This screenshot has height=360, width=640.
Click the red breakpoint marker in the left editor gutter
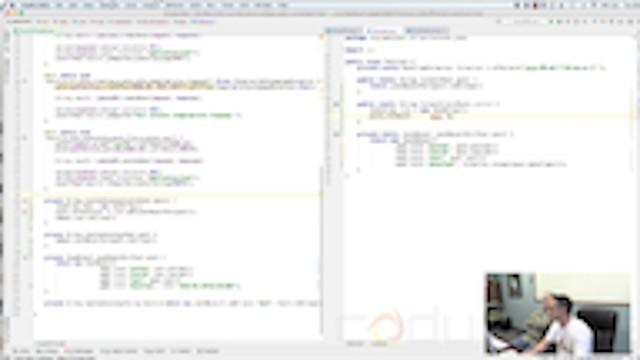[x=25, y=211]
